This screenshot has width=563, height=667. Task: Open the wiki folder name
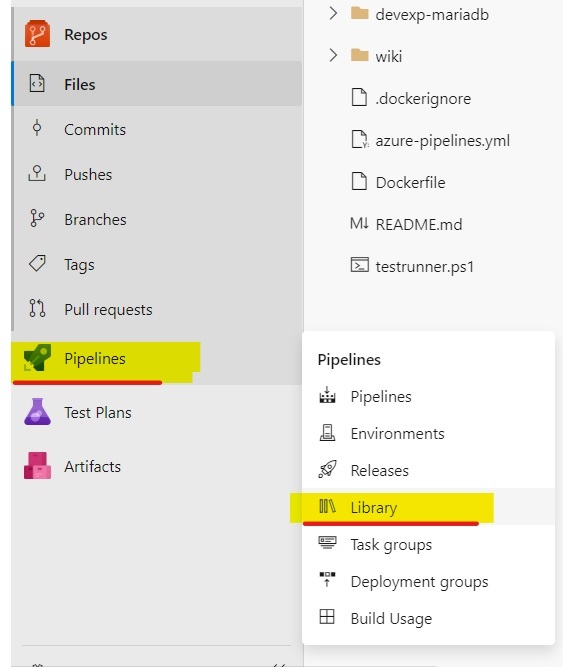pyautogui.click(x=389, y=56)
